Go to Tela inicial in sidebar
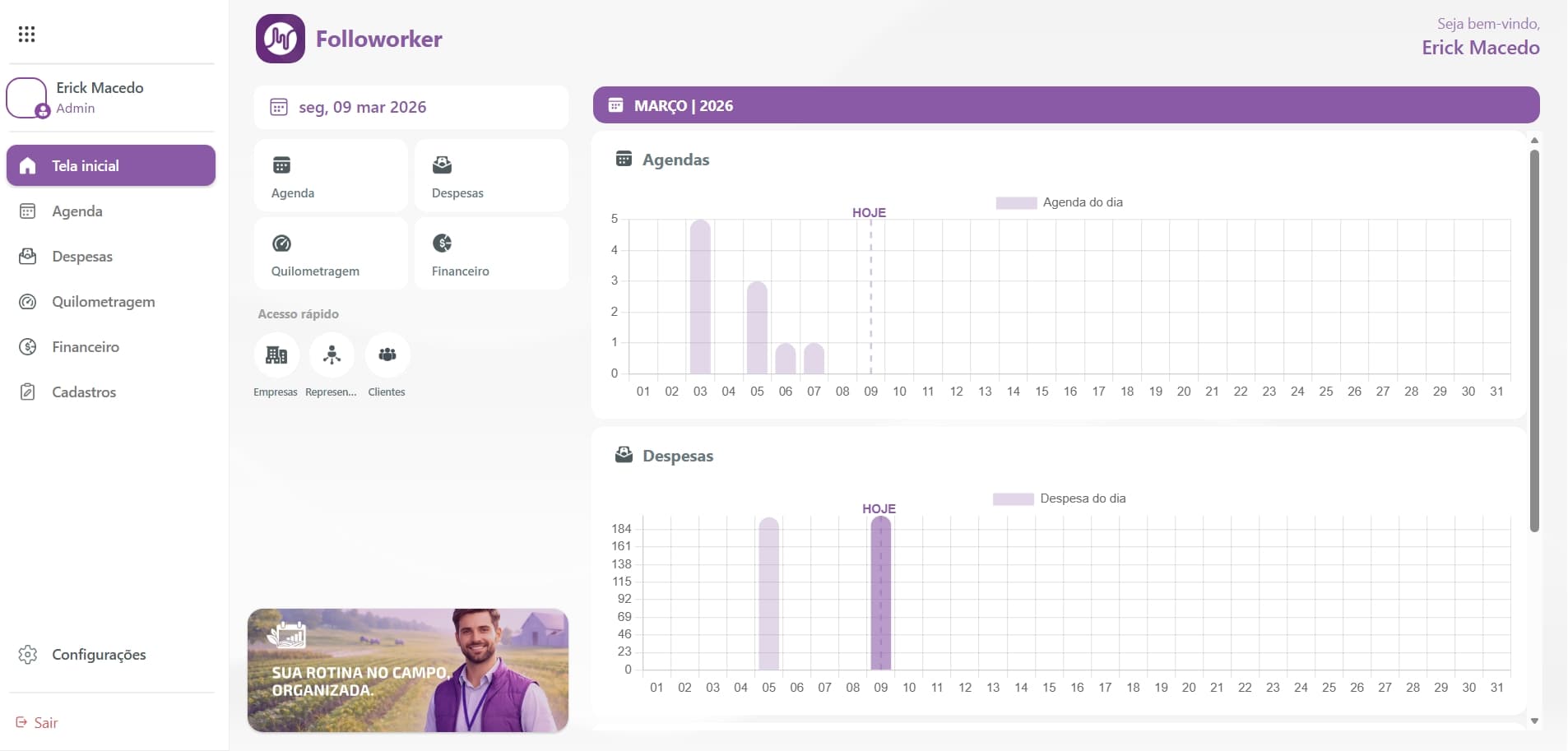 tap(110, 165)
